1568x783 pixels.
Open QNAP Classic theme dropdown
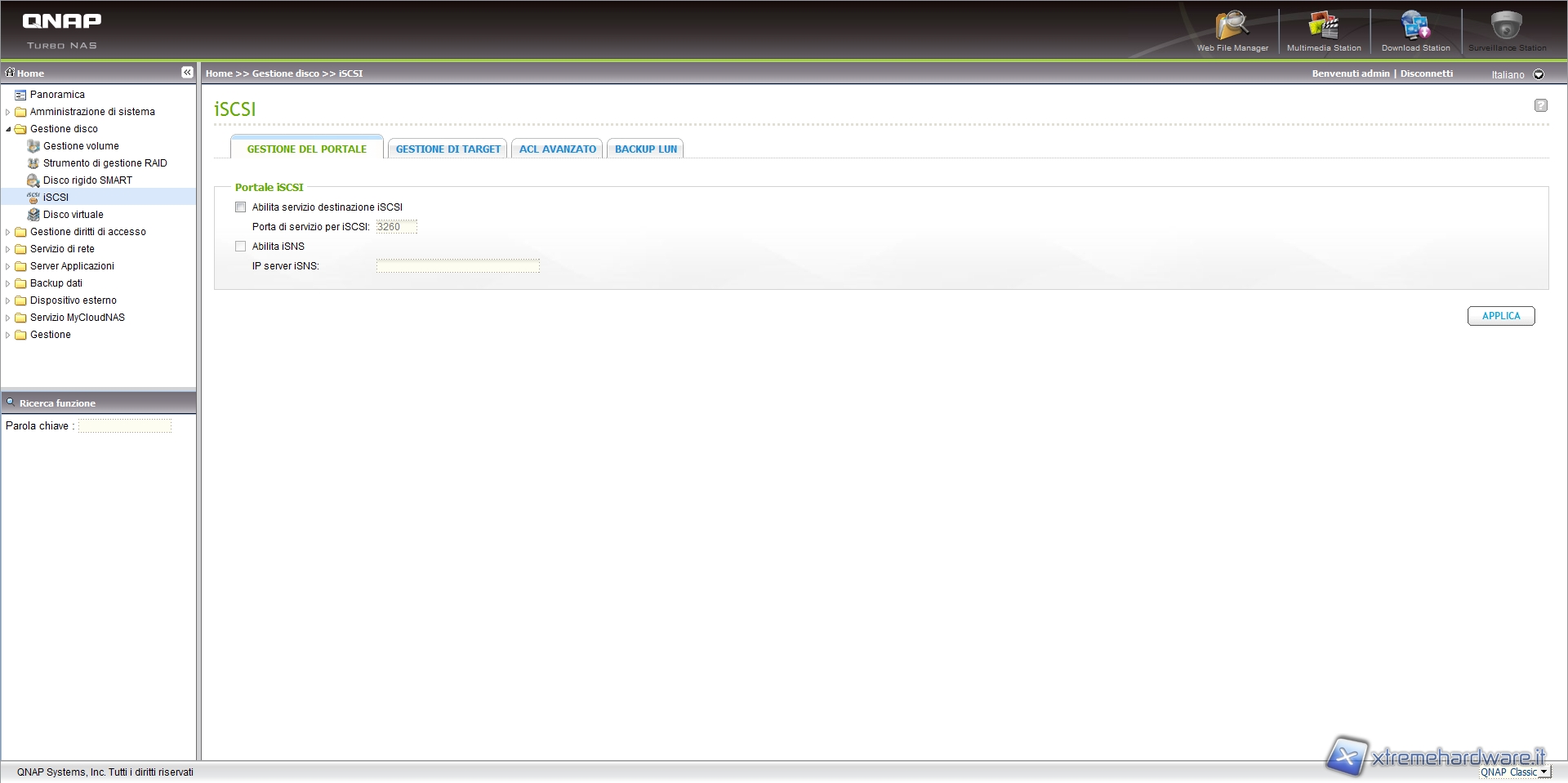point(1543,772)
